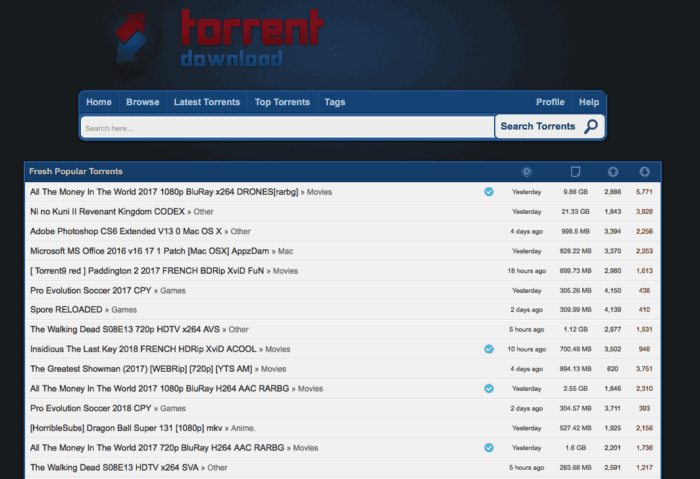The height and width of the screenshot is (479, 700).
Task: Focus the Search here input field
Action: tap(288, 128)
